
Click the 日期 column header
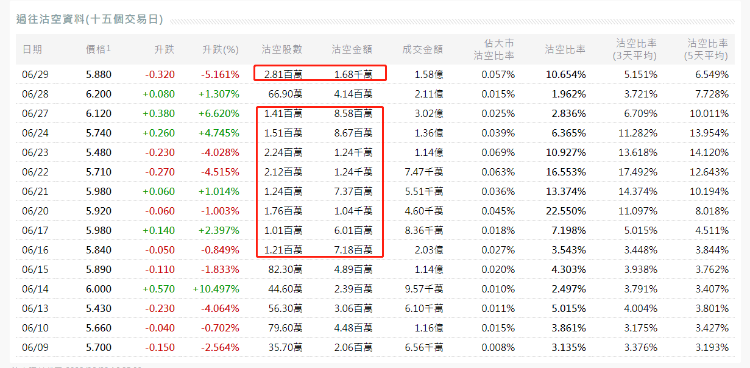32,49
